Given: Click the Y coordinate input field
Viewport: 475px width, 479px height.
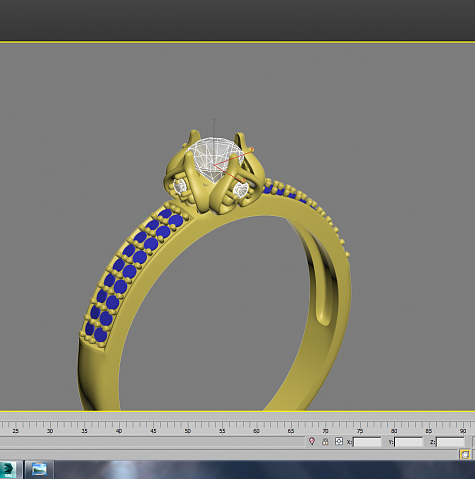Looking at the screenshot, I should point(409,442).
